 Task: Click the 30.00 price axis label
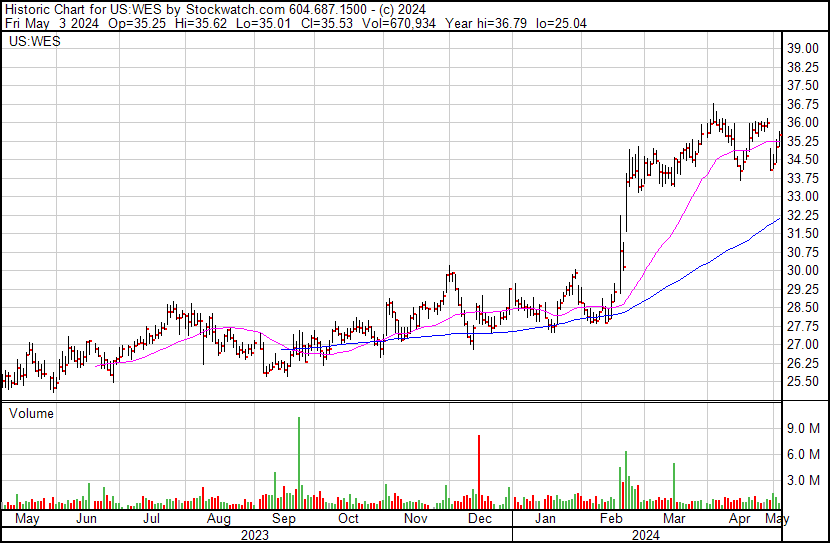pyautogui.click(x=803, y=270)
